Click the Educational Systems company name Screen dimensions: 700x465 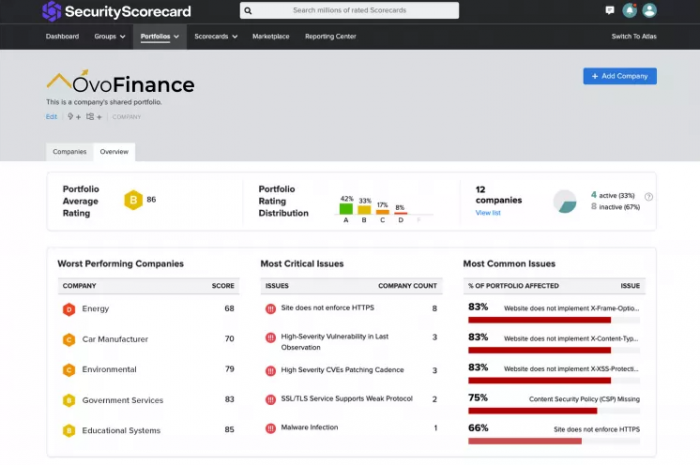coord(121,431)
